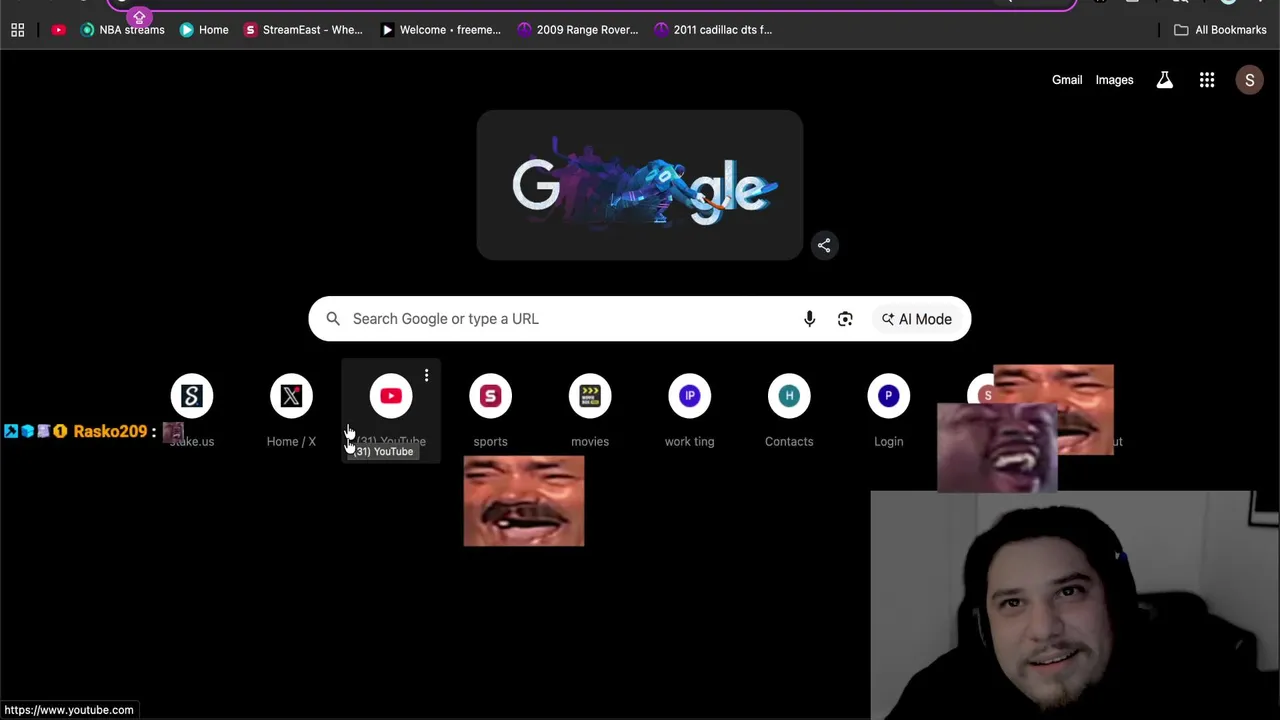Open the Google account avatar
1280x720 pixels.
(1249, 80)
